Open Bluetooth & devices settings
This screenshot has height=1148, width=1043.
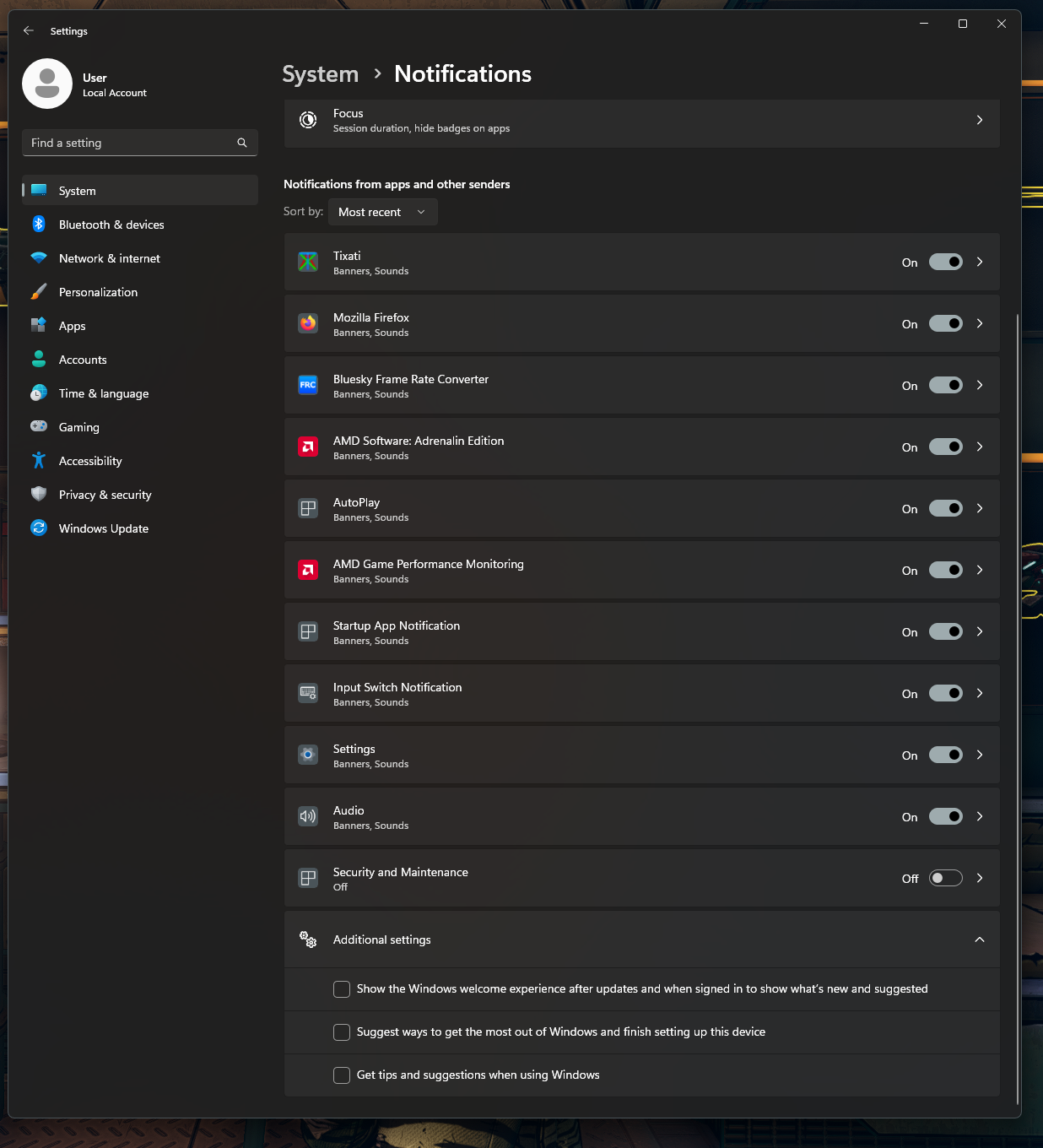pos(111,225)
